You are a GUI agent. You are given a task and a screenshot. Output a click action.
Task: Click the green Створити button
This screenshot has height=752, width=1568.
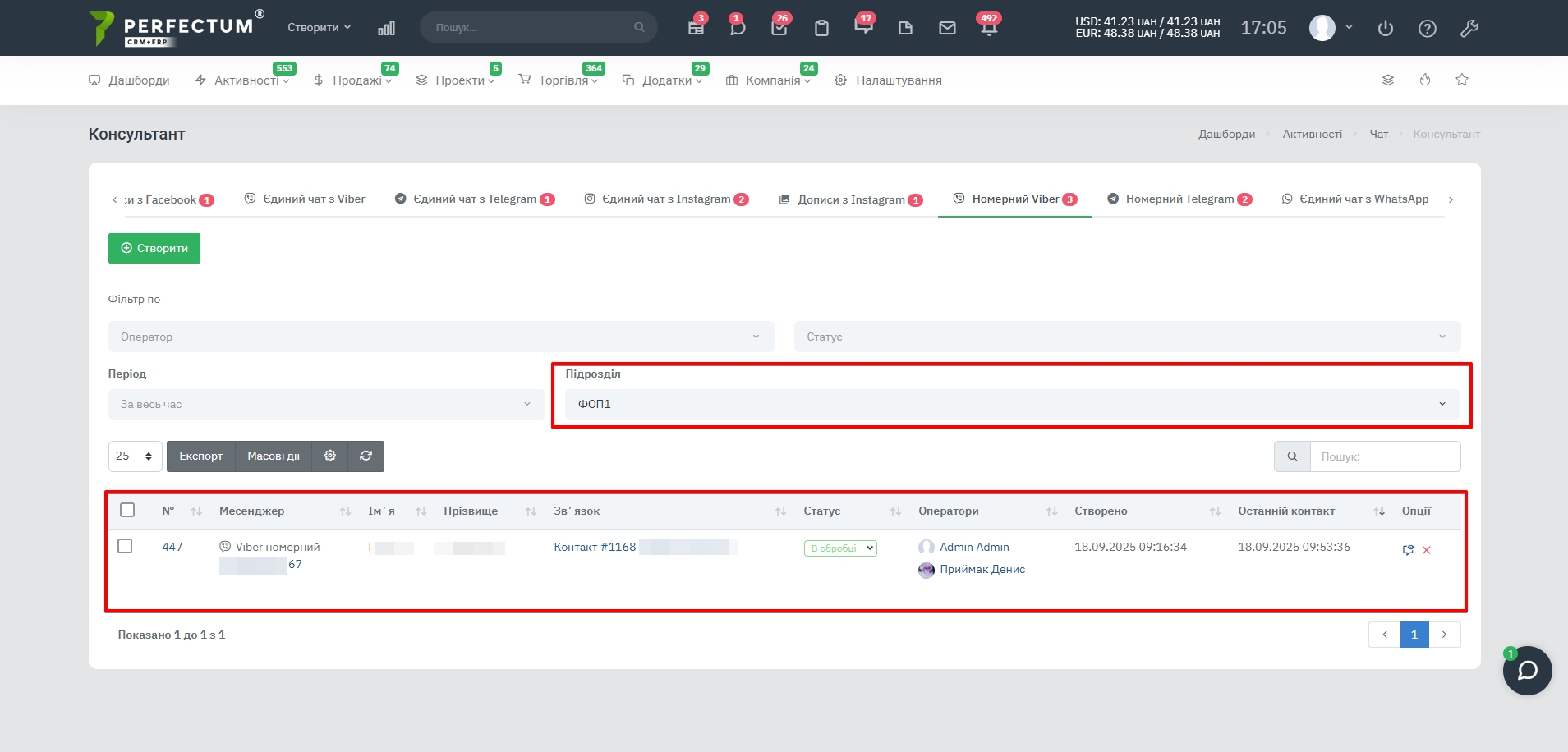click(x=154, y=248)
